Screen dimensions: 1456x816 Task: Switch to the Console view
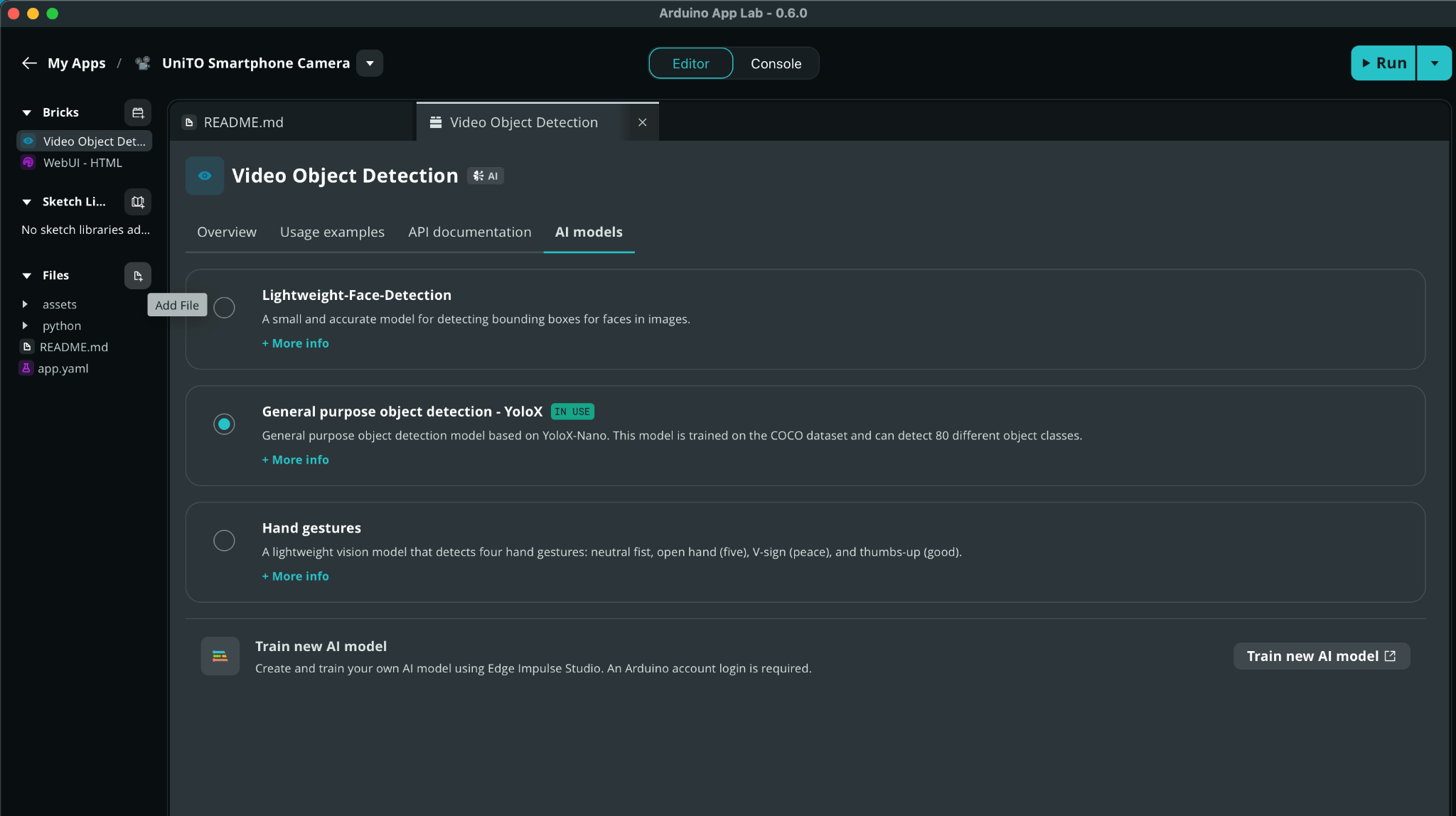(776, 63)
